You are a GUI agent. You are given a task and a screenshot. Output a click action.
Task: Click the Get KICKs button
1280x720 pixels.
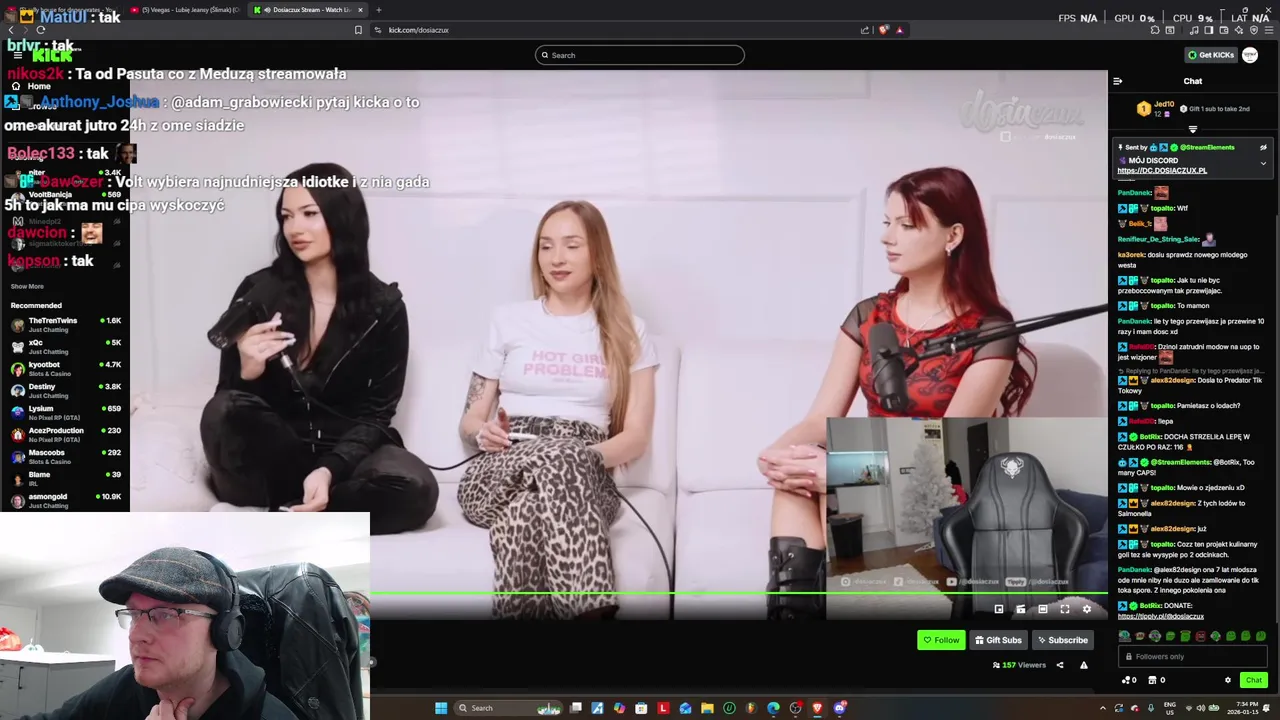[x=1211, y=55]
